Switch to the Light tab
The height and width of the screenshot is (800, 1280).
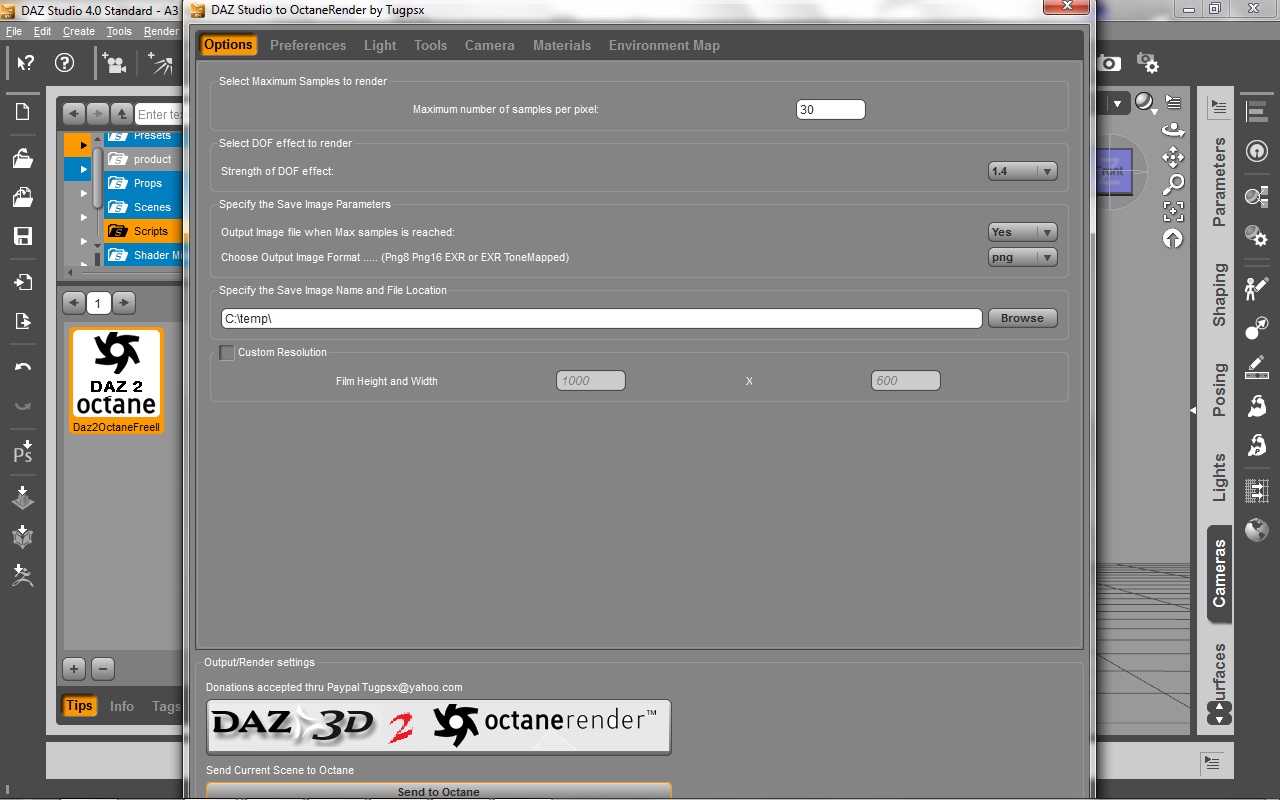[x=380, y=45]
